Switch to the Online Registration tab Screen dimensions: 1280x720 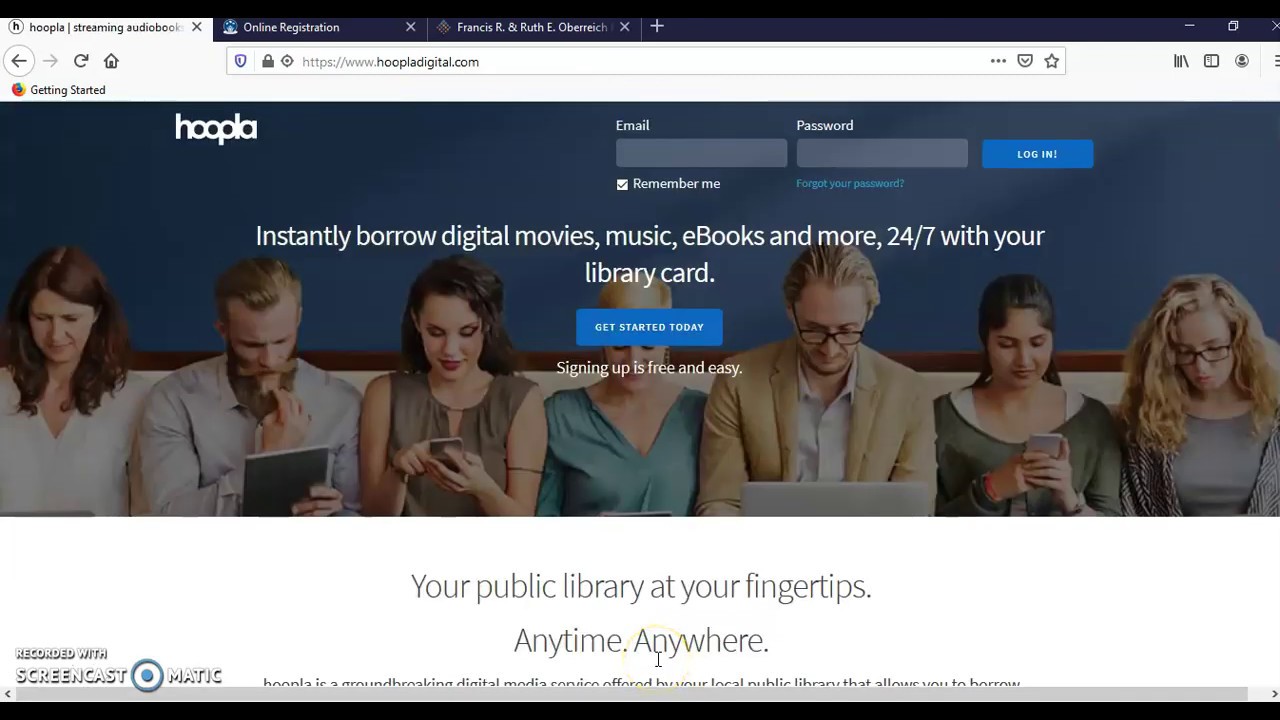pos(320,27)
